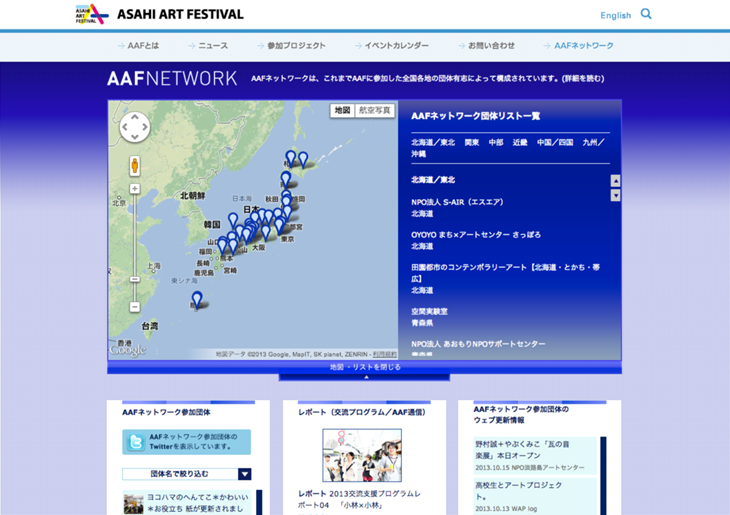
Task: Open the 参加プロジェクト menu item
Action: (291, 46)
